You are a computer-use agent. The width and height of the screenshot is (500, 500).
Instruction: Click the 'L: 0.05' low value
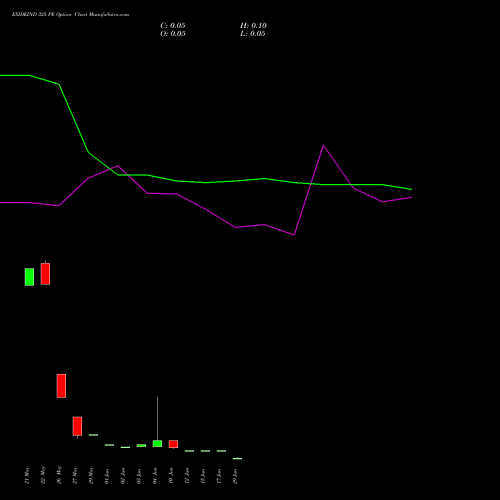[x=253, y=34]
